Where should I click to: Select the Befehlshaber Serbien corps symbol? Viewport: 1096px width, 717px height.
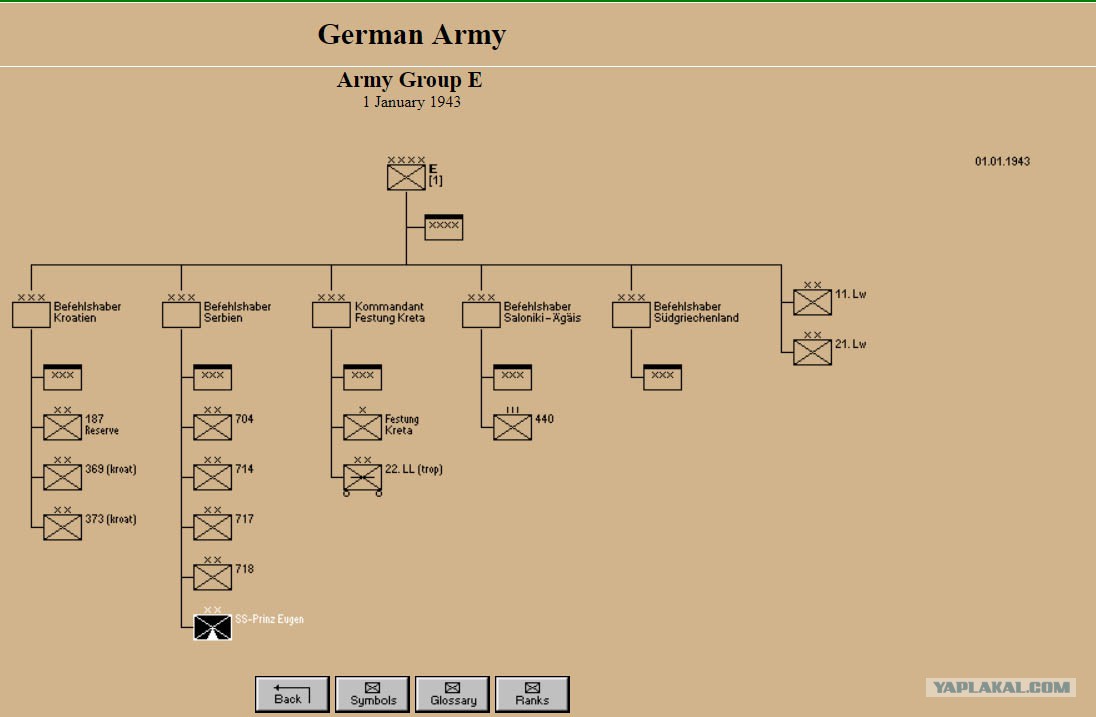click(181, 314)
